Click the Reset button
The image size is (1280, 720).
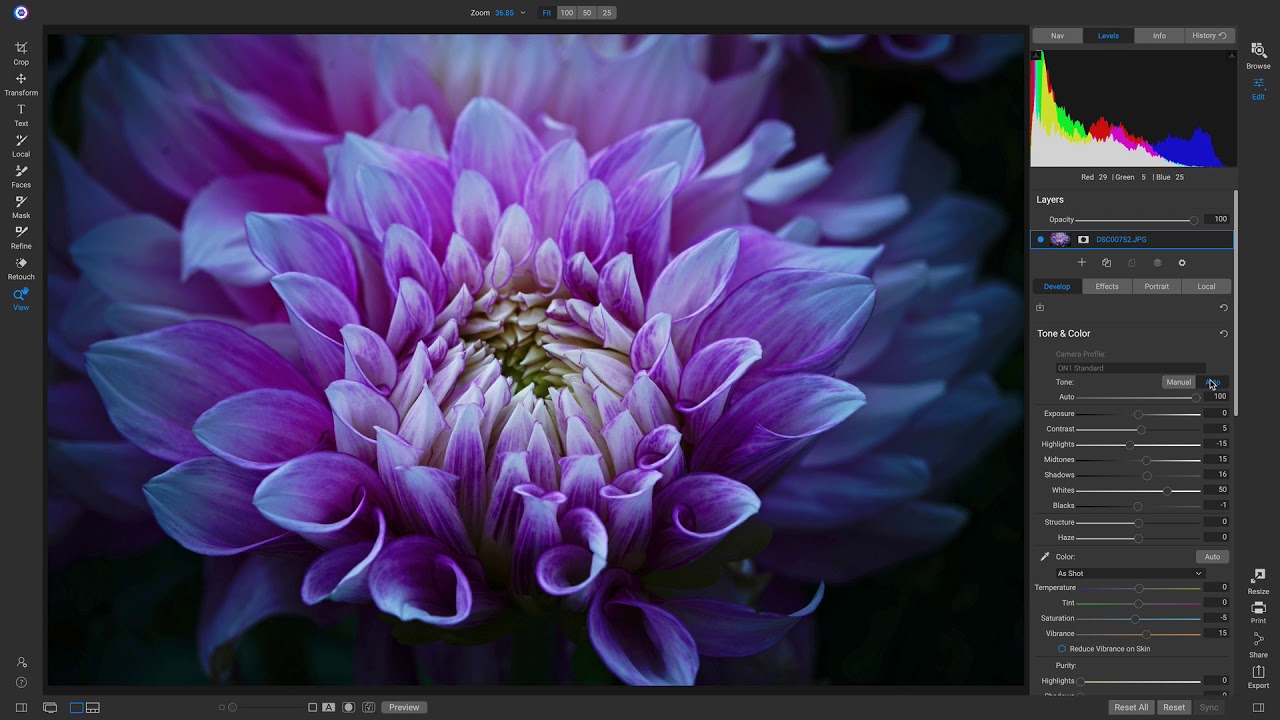click(x=1174, y=708)
